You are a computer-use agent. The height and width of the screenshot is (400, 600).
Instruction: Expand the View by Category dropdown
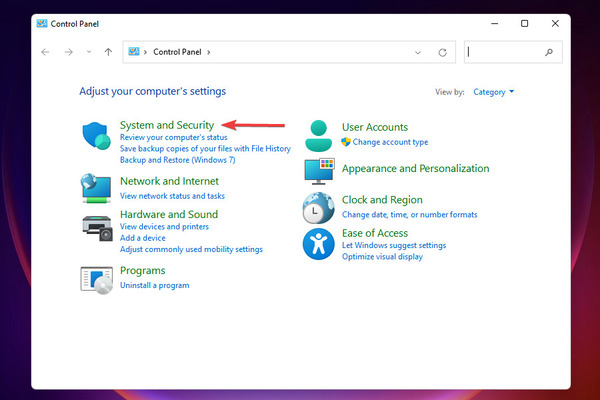coord(494,92)
